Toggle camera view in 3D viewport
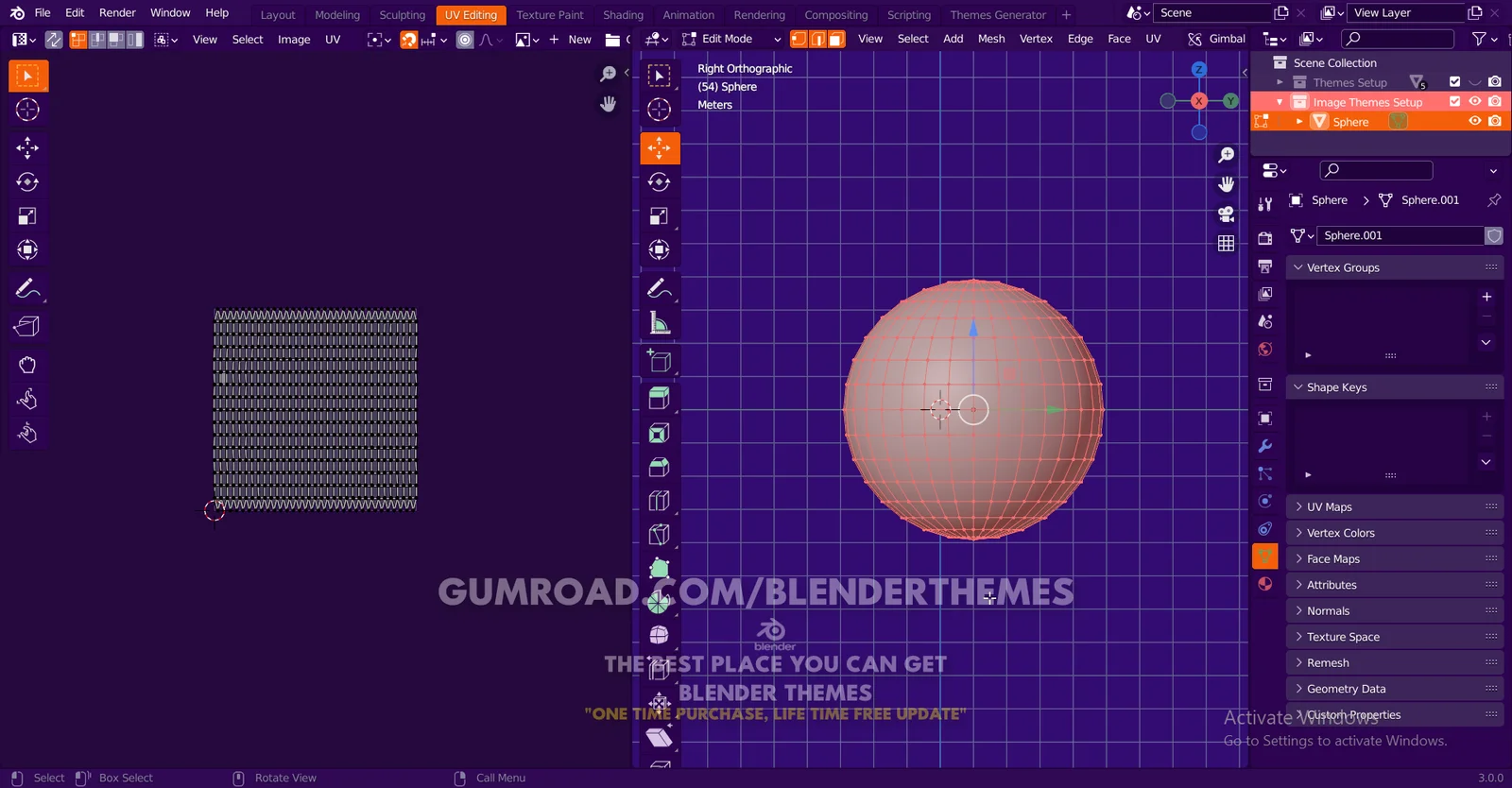 pyautogui.click(x=1226, y=214)
